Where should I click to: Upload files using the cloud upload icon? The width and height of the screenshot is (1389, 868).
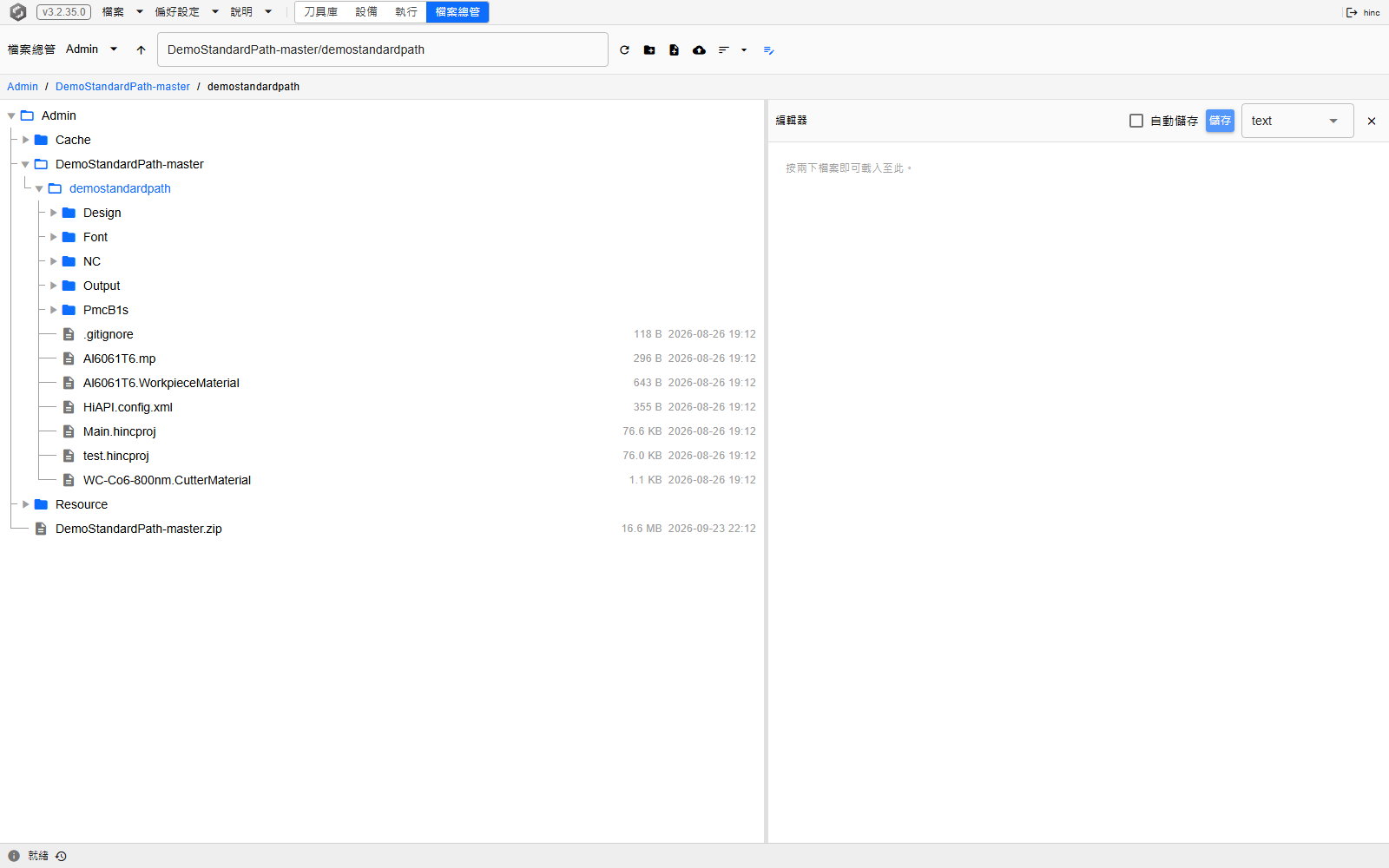699,50
